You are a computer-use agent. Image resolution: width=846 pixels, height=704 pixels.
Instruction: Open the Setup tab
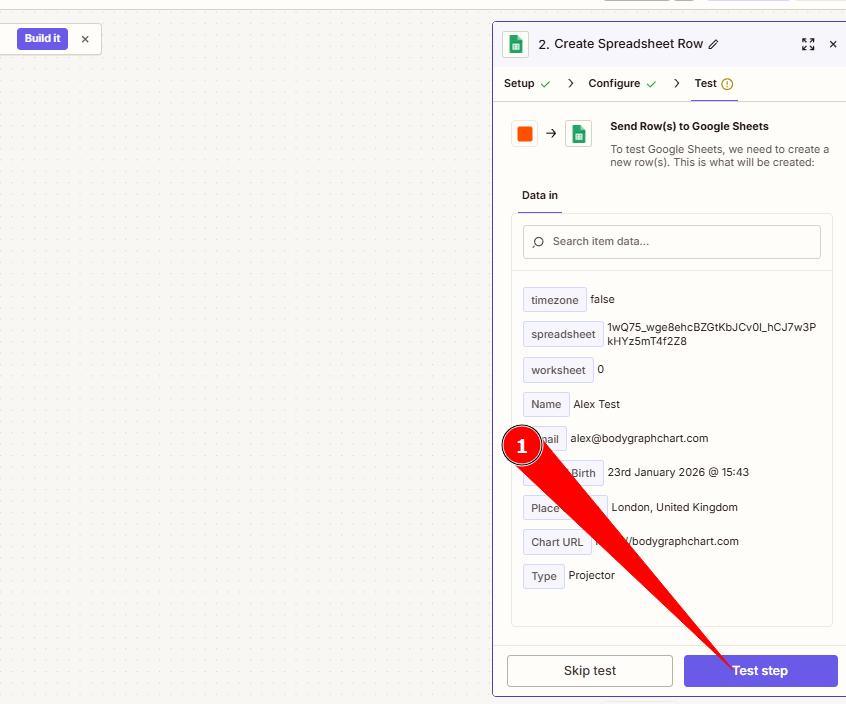519,84
